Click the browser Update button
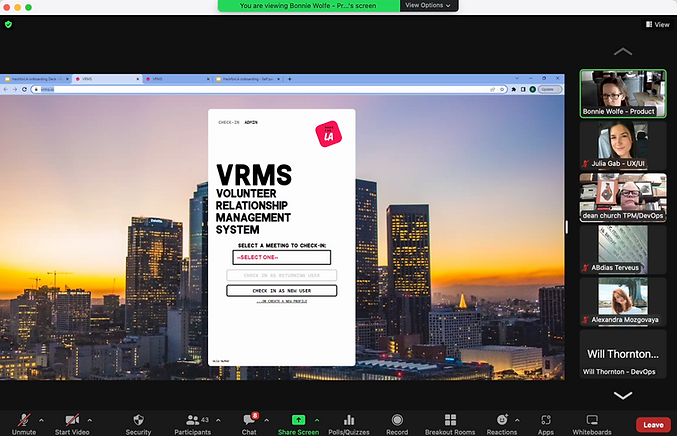This screenshot has height=436, width=677. pyautogui.click(x=550, y=89)
